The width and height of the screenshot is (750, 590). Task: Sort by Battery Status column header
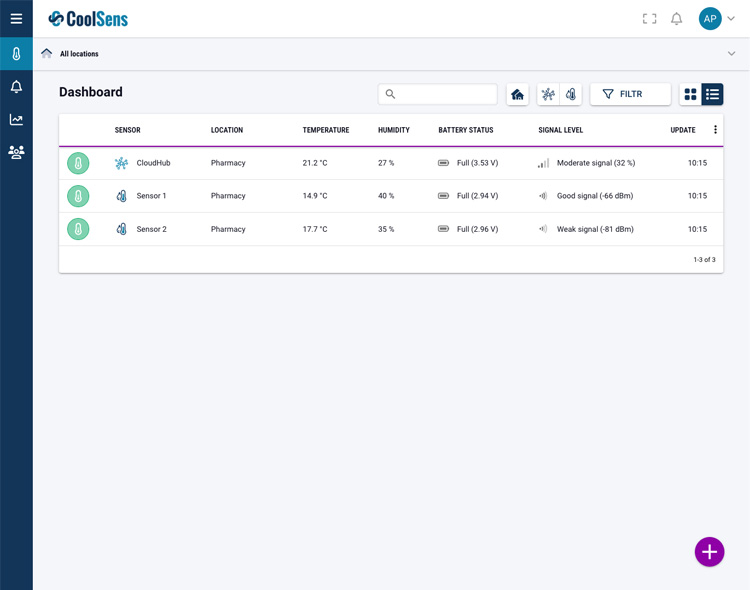tap(465, 130)
